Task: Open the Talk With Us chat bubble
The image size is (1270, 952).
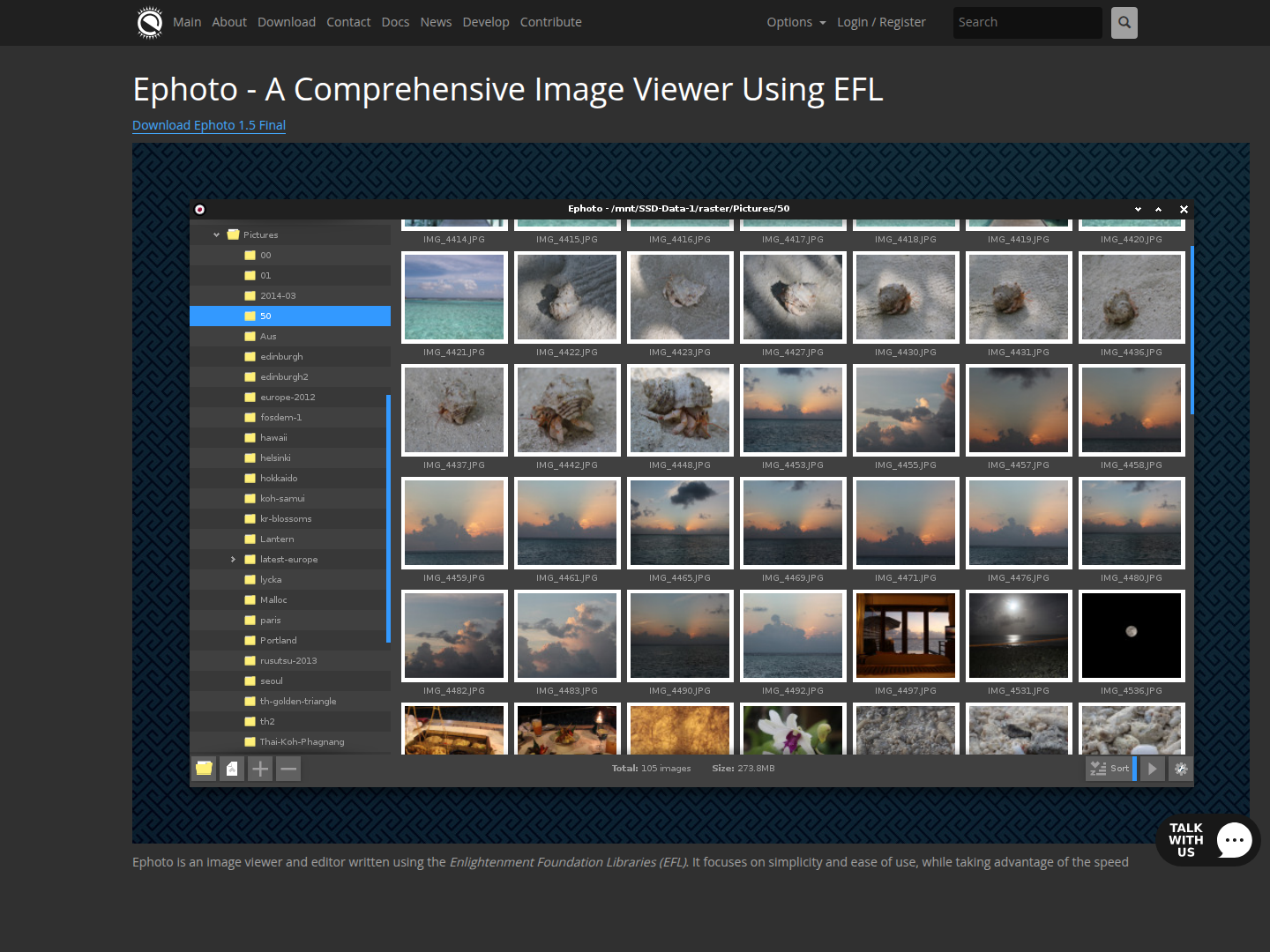Action: click(1208, 840)
